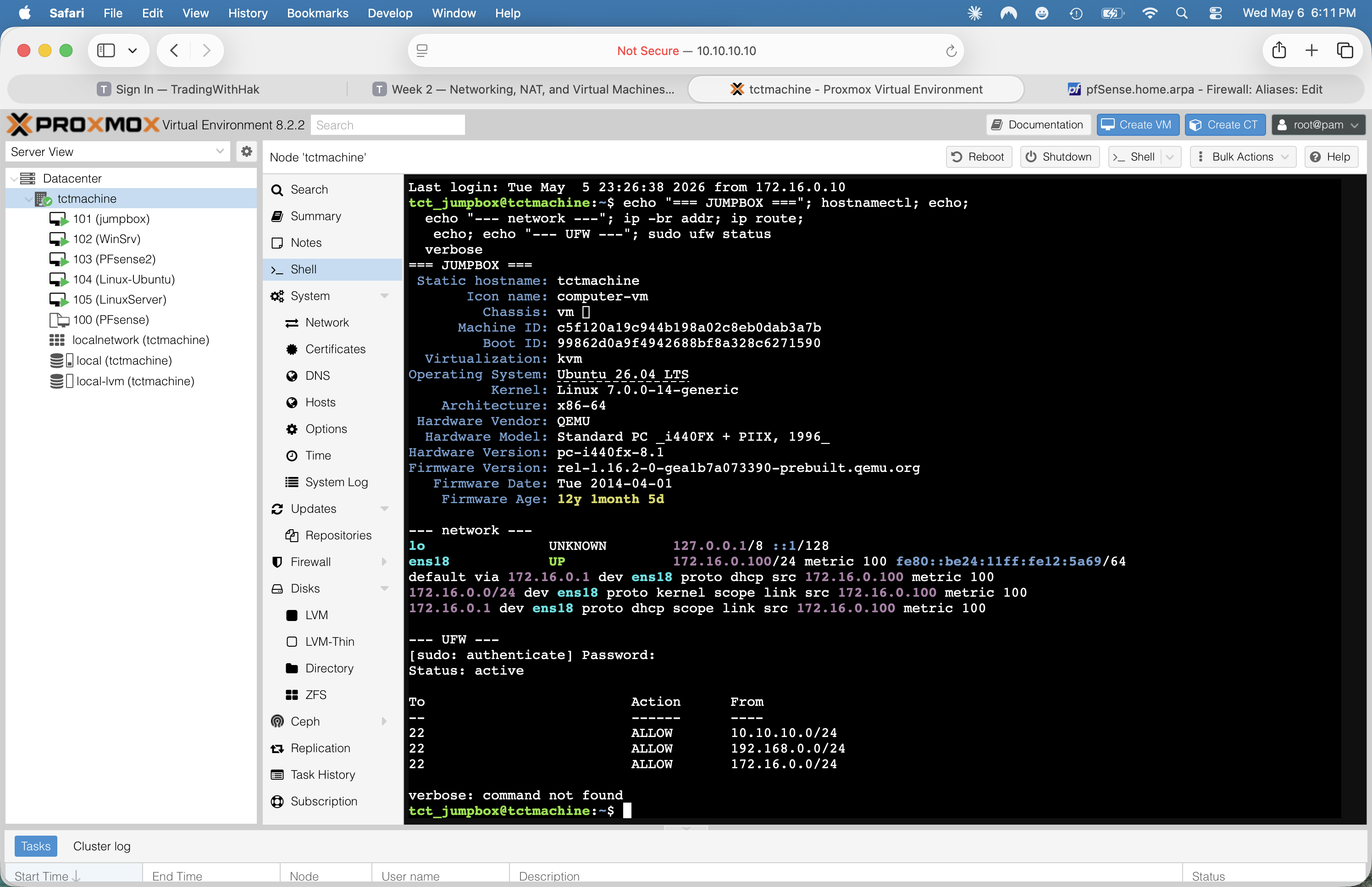This screenshot has height=887, width=1372.
Task: Click the Shutdown node button
Action: (1059, 157)
